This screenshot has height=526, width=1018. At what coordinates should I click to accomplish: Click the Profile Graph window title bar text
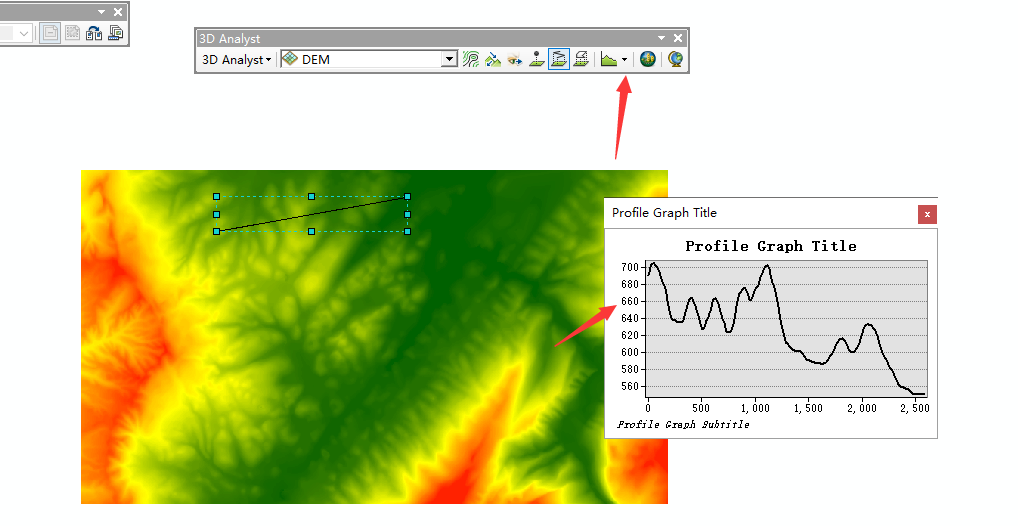(x=664, y=213)
